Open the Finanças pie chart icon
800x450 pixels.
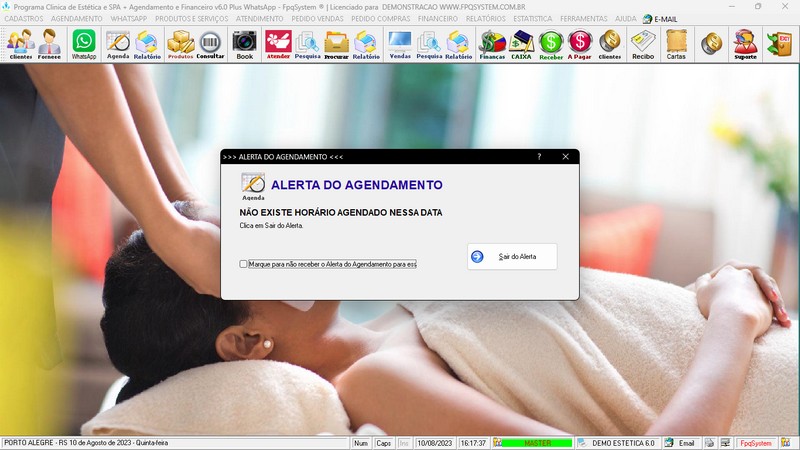(492, 44)
